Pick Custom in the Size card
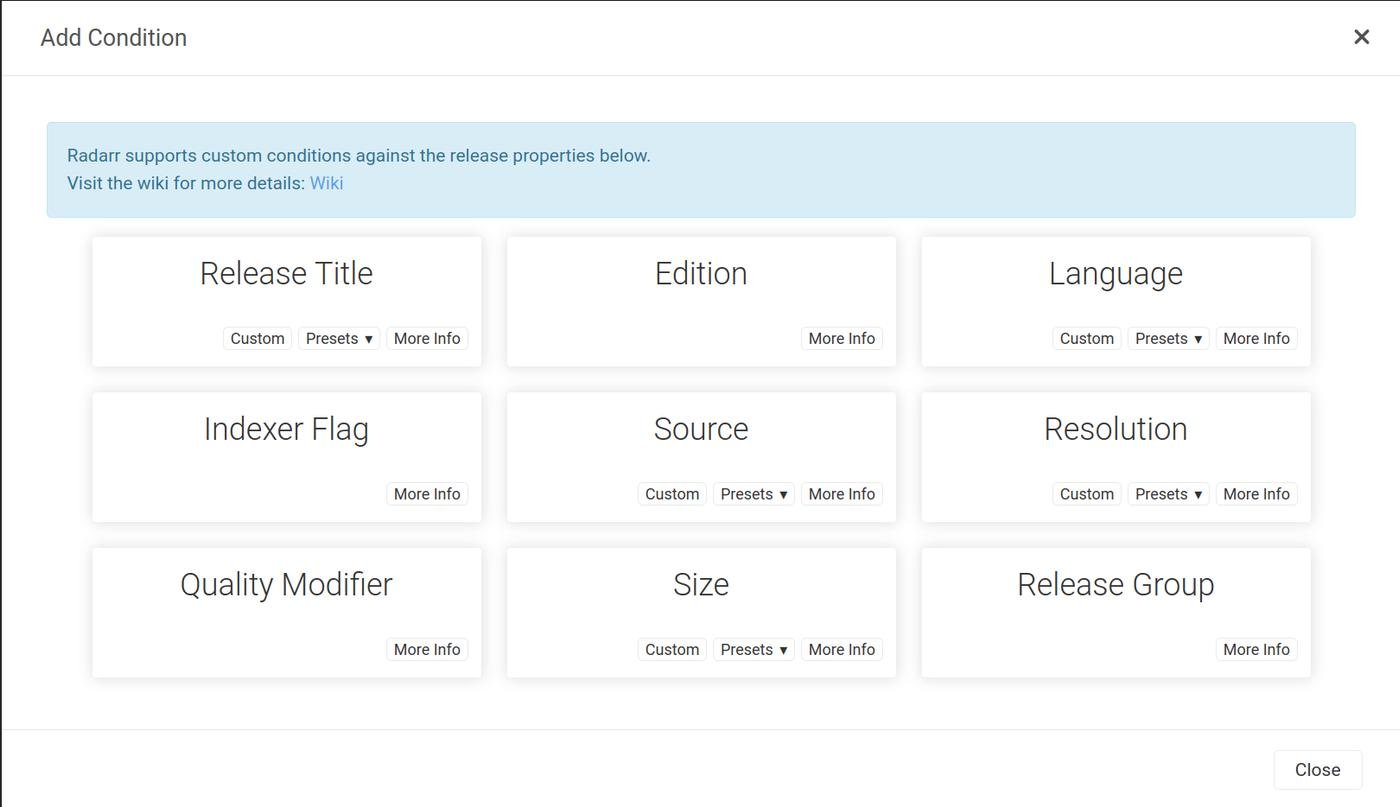Image resolution: width=1400 pixels, height=807 pixels. [672, 650]
